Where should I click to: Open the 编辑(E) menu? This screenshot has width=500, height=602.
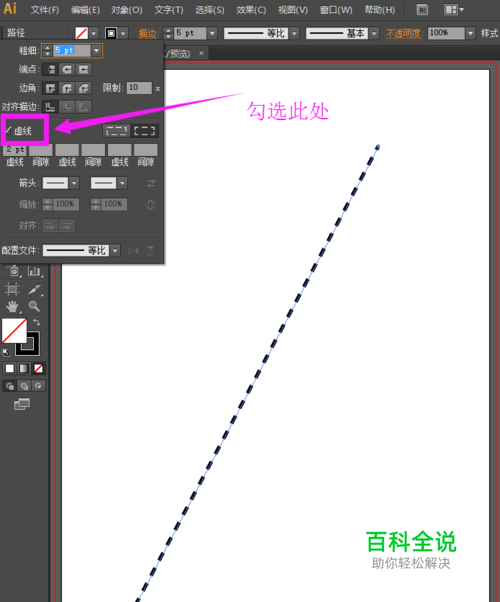[85, 10]
